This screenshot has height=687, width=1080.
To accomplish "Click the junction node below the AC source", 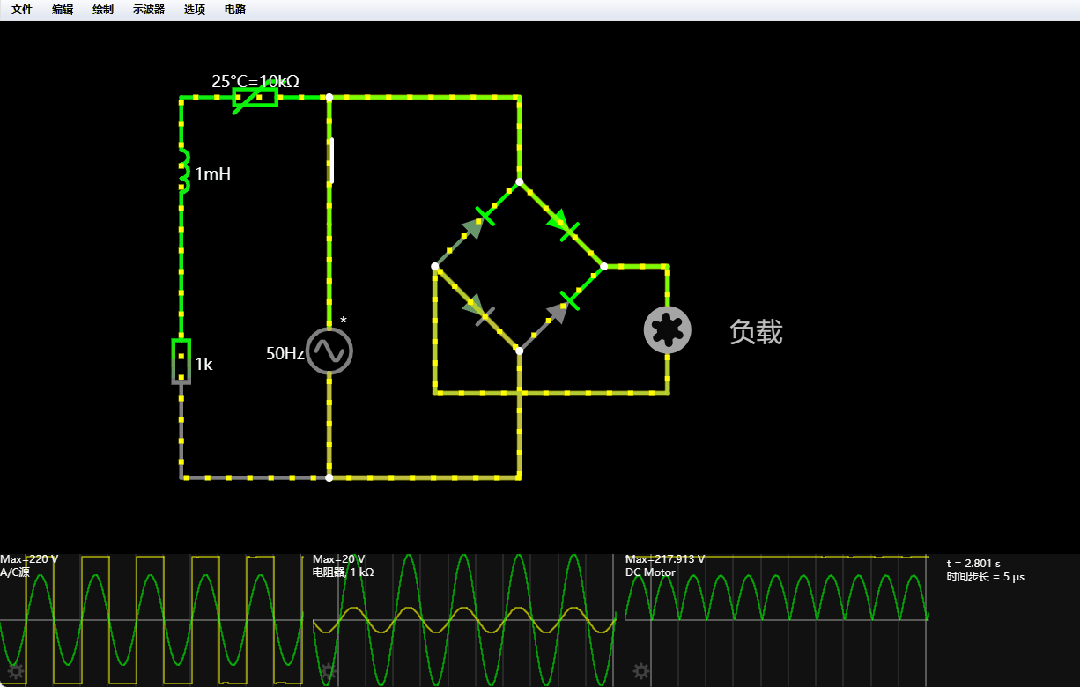I will (329, 478).
